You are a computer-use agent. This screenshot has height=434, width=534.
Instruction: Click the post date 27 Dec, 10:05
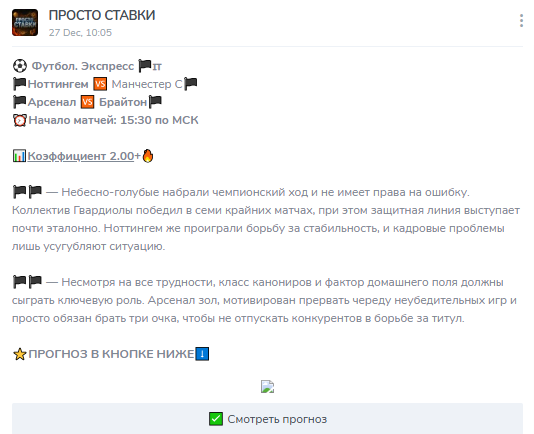[x=80, y=33]
